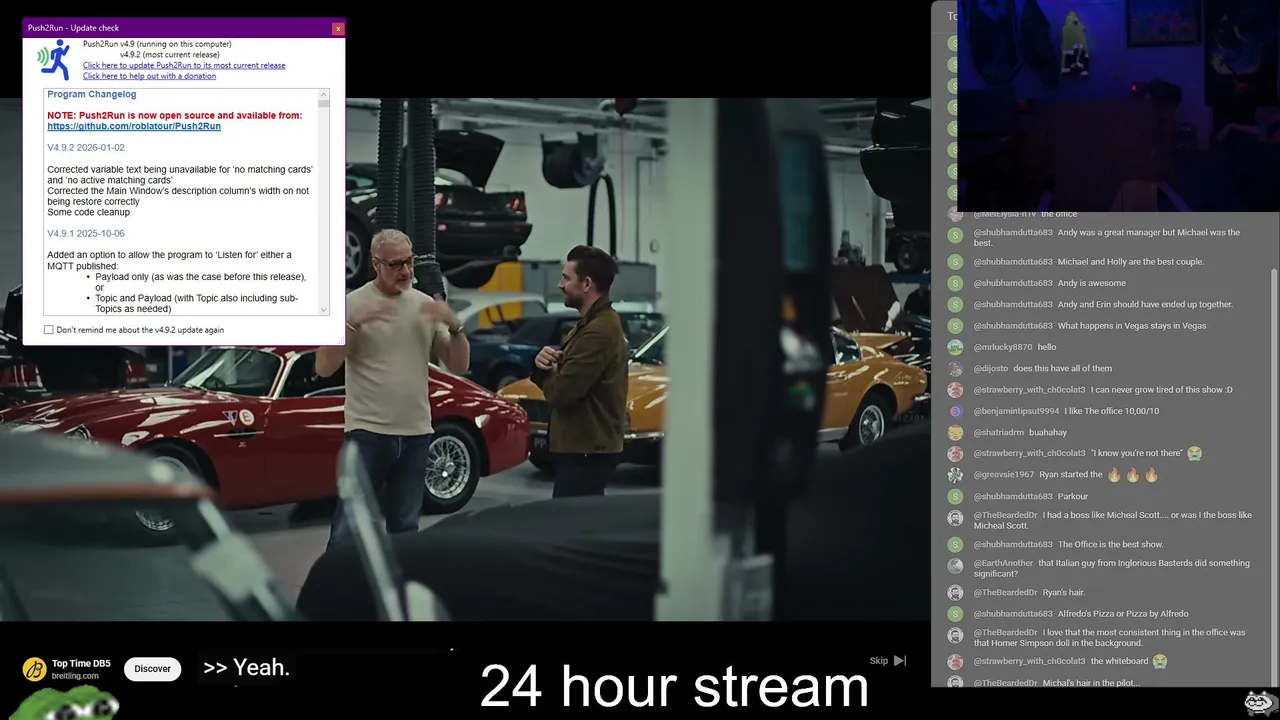Click @EarthAnother's profile avatar
Image resolution: width=1280 pixels, height=720 pixels.
point(955,566)
